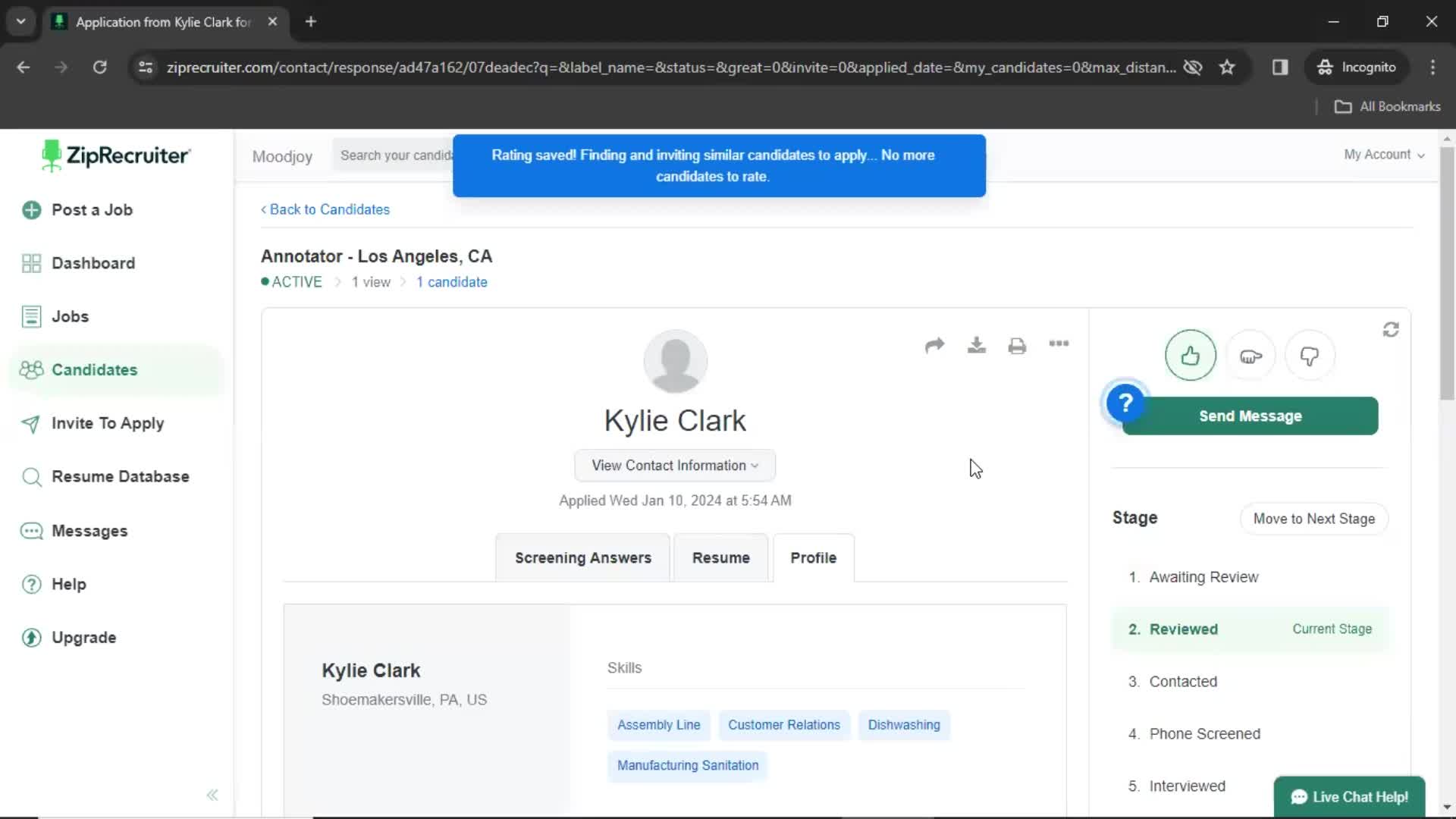Select the Profile tab
This screenshot has width=1456, height=819.
tap(813, 558)
